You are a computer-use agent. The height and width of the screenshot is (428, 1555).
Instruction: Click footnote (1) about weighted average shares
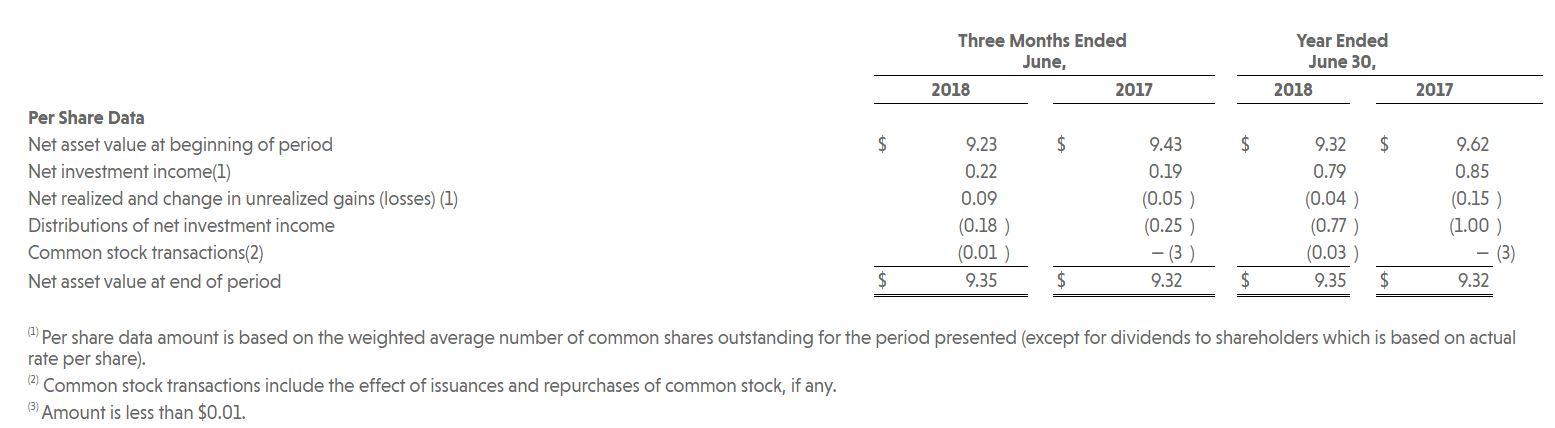(771, 347)
